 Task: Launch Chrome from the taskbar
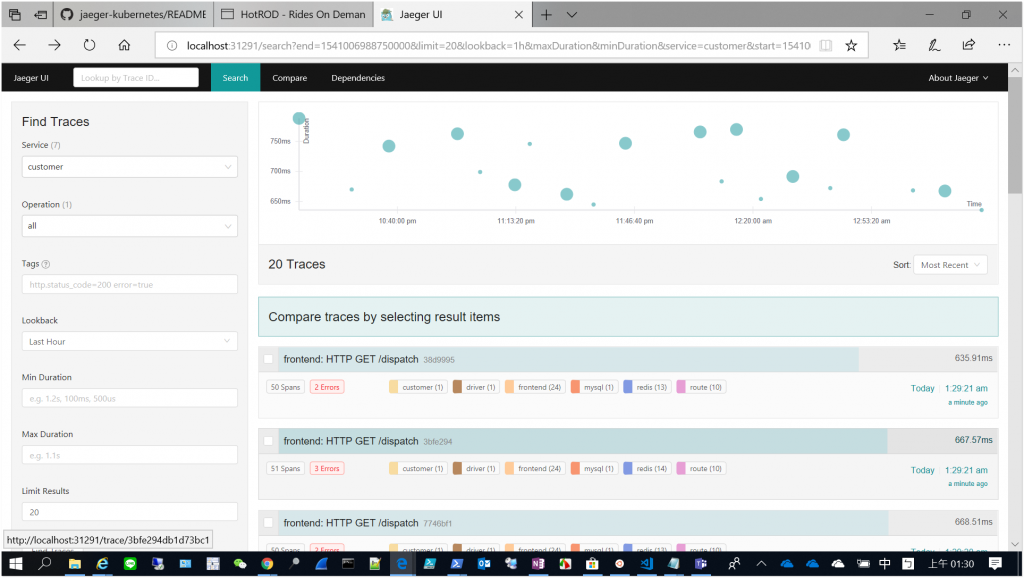click(267, 564)
